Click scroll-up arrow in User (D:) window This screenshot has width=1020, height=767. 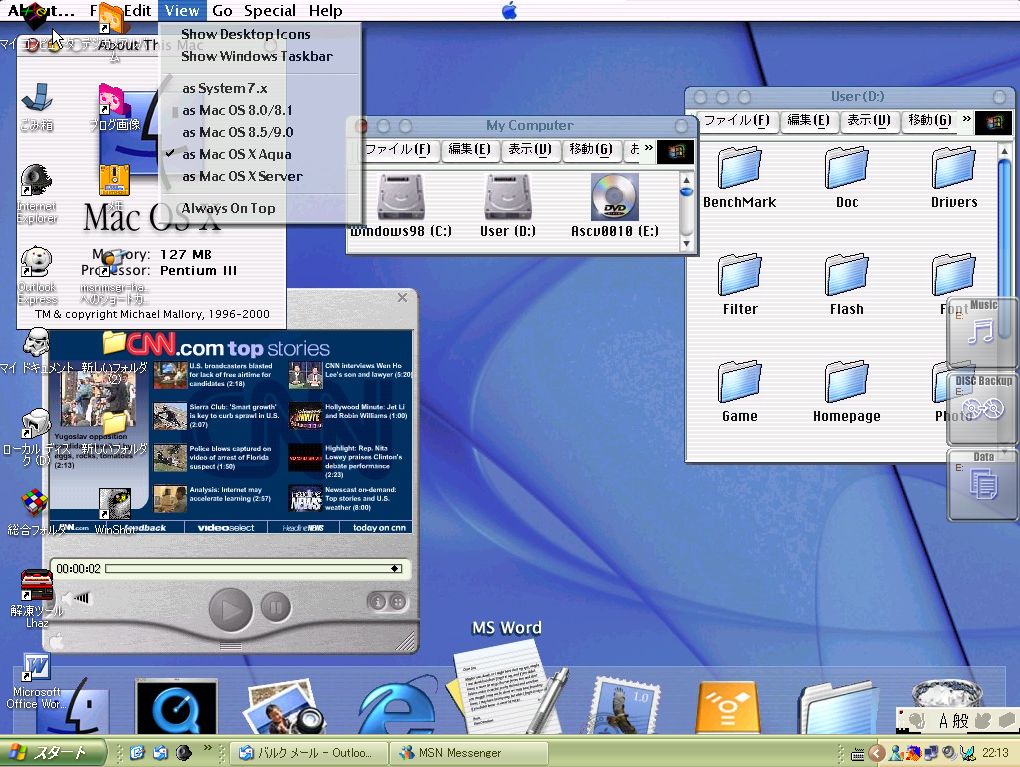[x=1004, y=151]
